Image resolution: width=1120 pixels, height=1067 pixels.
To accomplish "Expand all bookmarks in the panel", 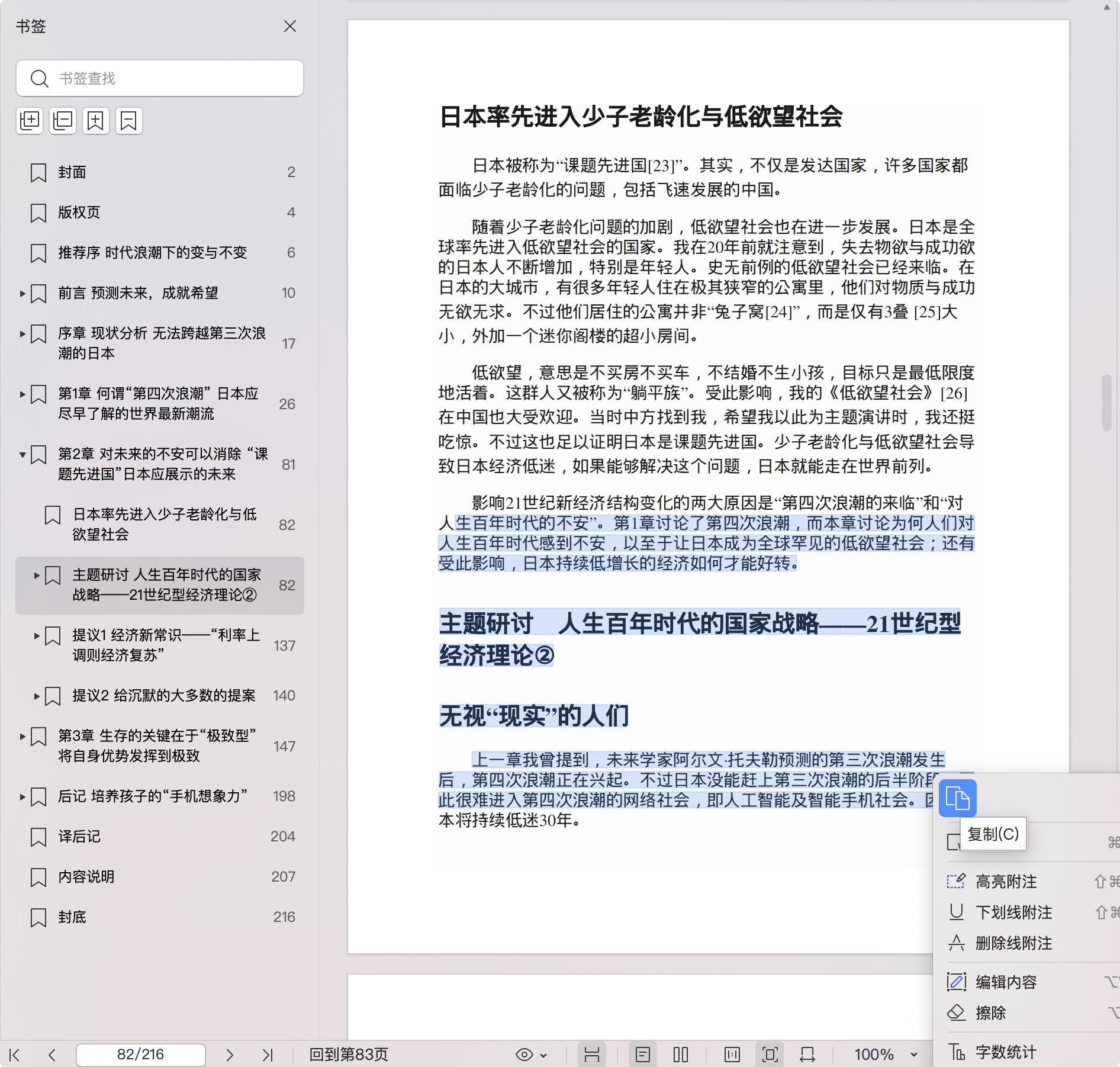I will point(30,121).
